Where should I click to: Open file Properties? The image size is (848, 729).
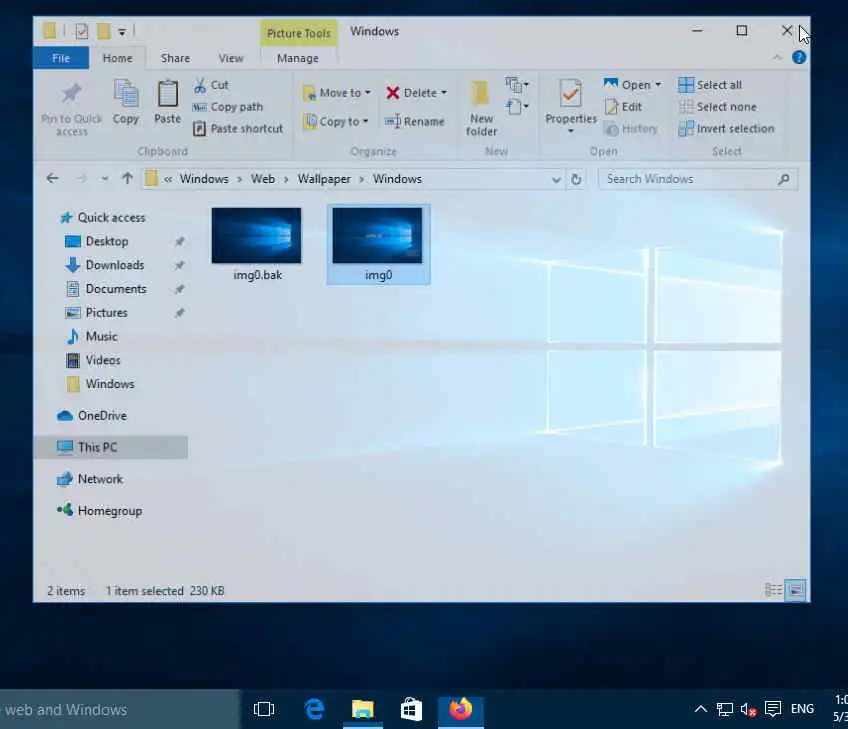pyautogui.click(x=571, y=106)
